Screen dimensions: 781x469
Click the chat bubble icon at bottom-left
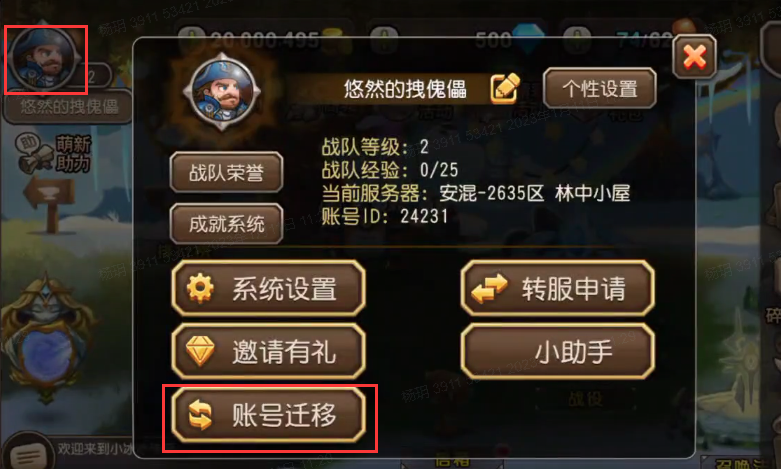27,453
